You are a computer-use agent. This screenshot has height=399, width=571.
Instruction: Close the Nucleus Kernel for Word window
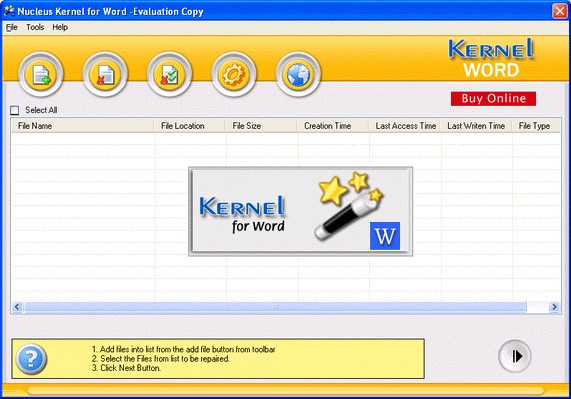pyautogui.click(x=560, y=11)
